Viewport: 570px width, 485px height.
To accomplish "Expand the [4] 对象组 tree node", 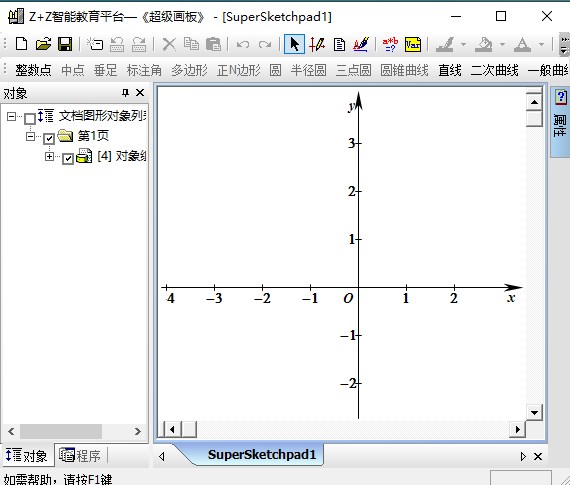I will (x=49, y=156).
